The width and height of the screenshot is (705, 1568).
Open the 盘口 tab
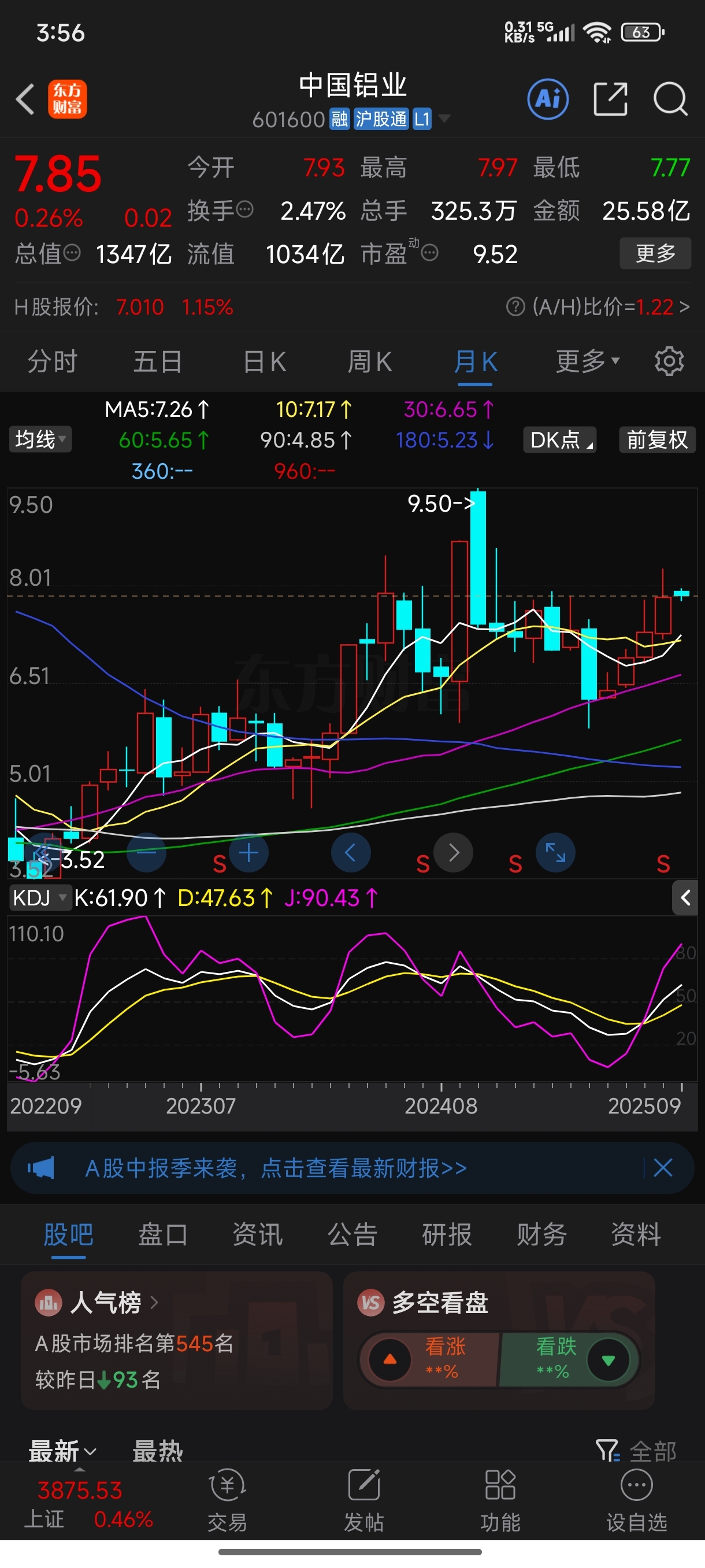(163, 1234)
